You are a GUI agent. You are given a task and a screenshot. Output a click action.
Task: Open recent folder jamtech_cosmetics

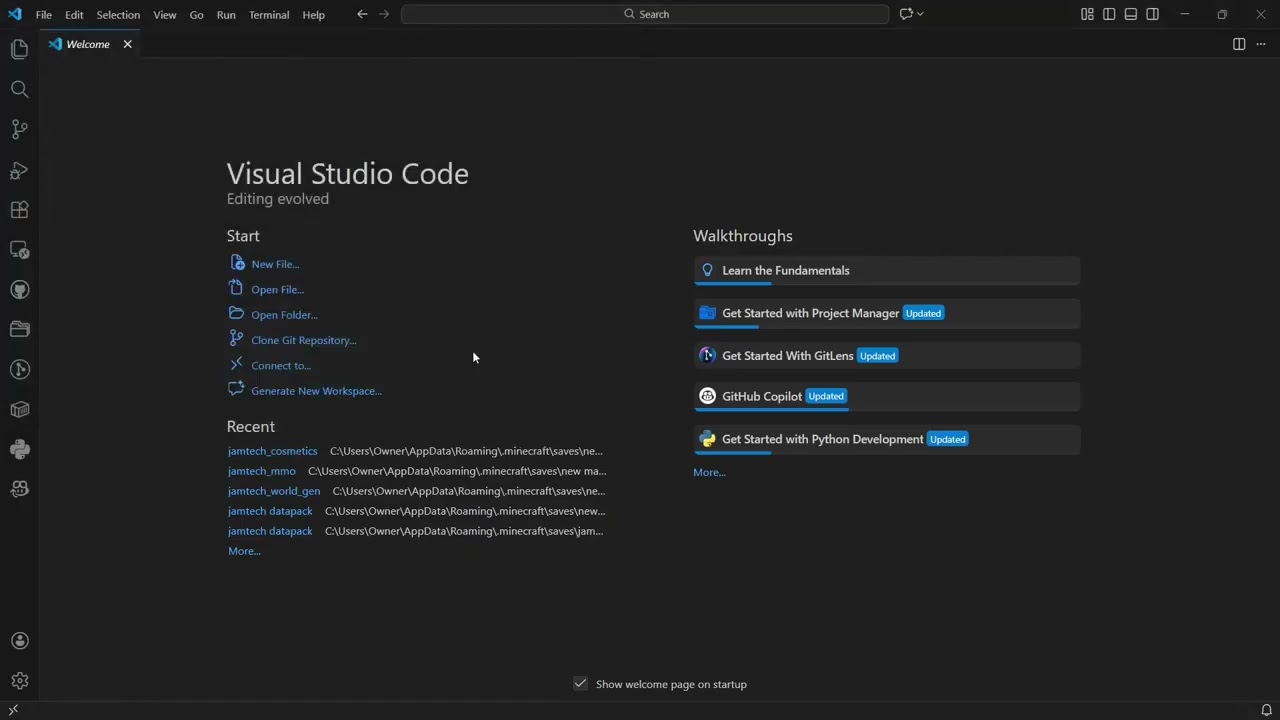(272, 451)
